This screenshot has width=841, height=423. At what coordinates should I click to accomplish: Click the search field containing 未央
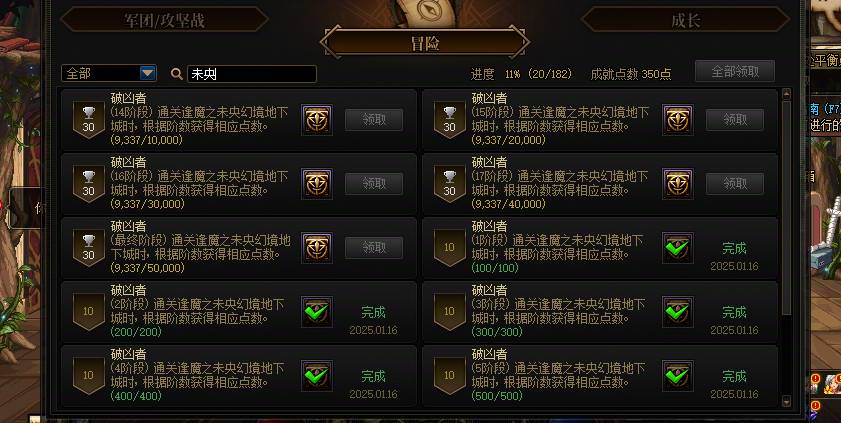[252, 74]
